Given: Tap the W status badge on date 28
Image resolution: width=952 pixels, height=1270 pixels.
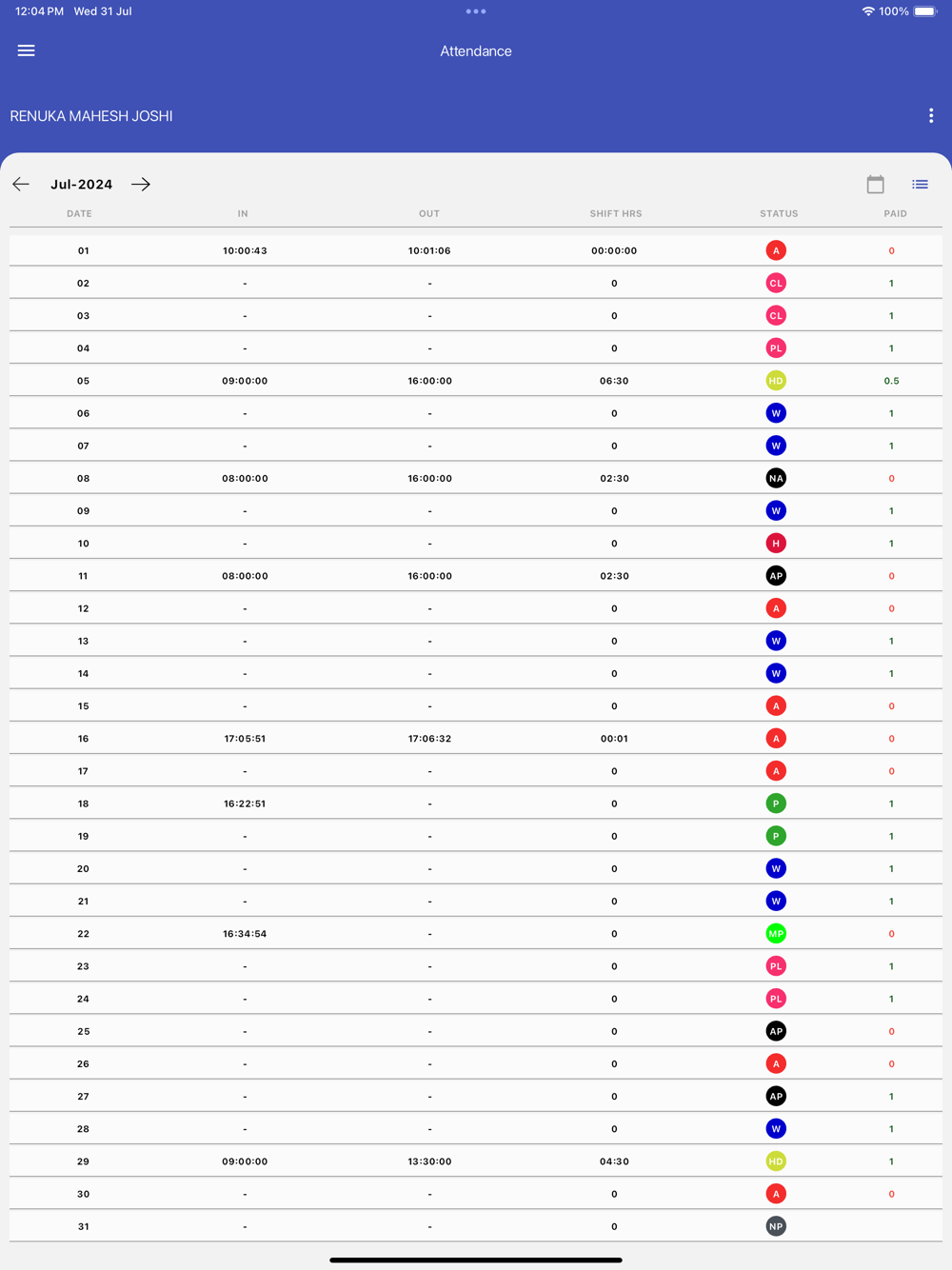Looking at the screenshot, I should pyautogui.click(x=776, y=1129).
